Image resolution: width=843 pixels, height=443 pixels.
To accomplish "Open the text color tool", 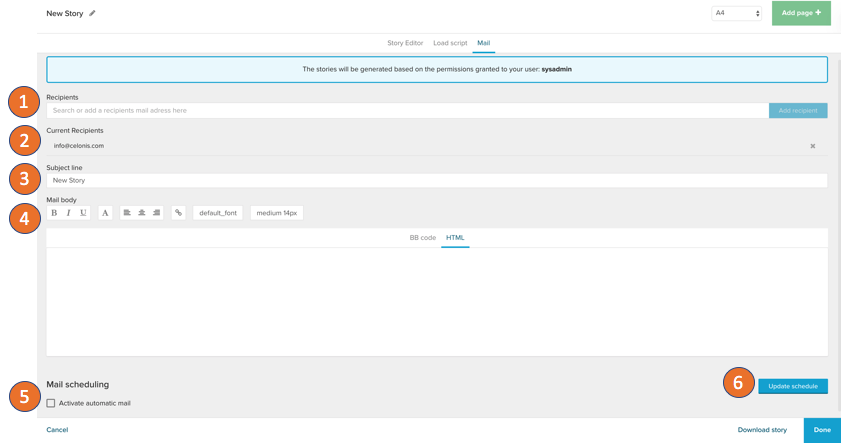I will click(105, 213).
